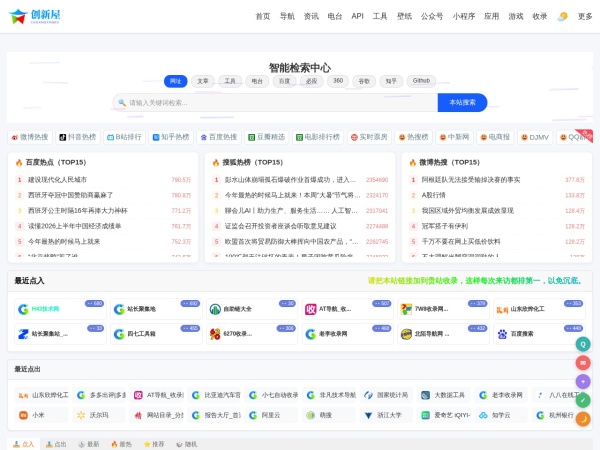Select the 文章 search category pill
The height and width of the screenshot is (450, 600).
point(203,81)
